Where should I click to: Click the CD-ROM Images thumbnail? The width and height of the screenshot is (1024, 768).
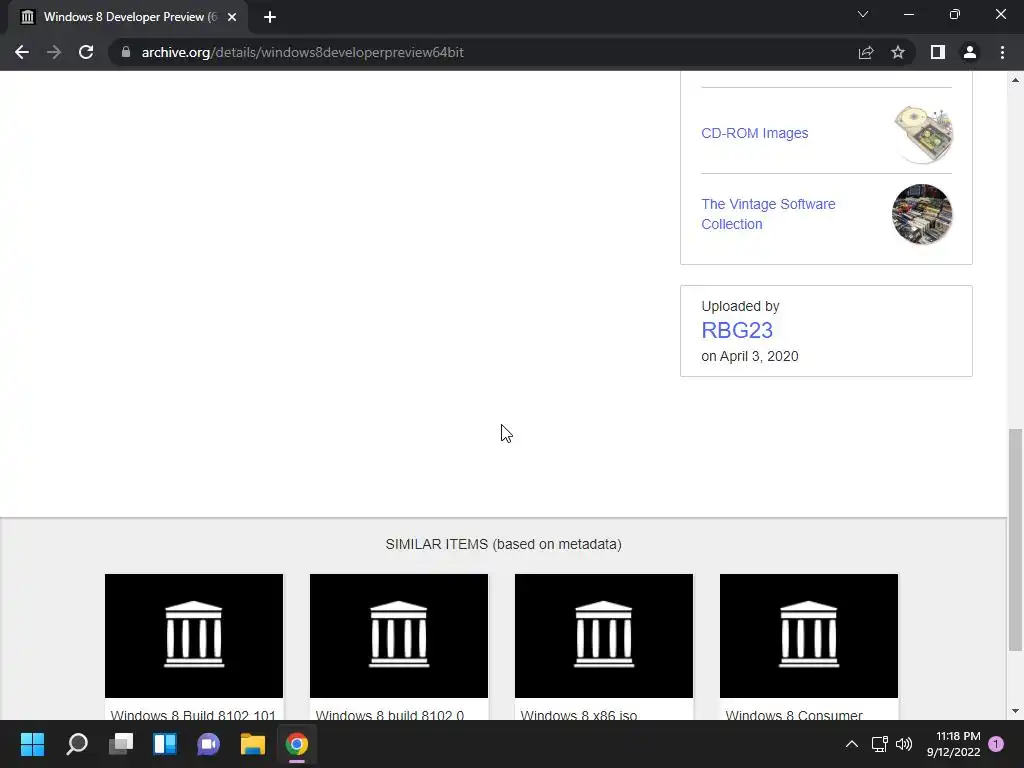pos(922,133)
